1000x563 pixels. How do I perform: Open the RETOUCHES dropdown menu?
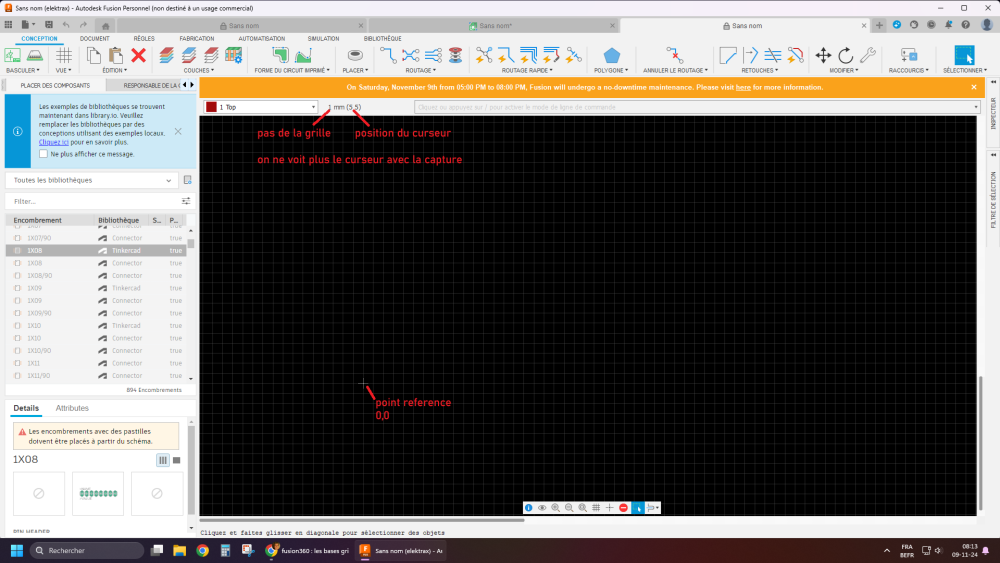760,70
